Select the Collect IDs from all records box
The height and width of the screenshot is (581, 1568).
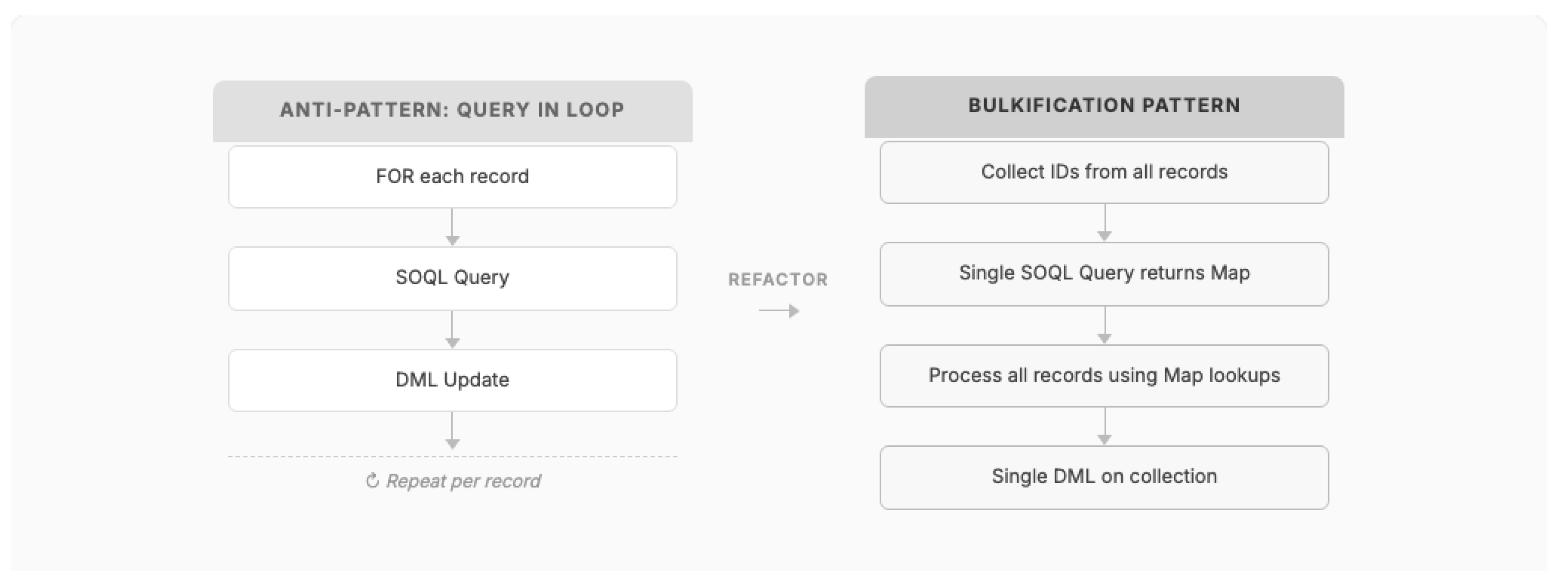coord(1104,172)
